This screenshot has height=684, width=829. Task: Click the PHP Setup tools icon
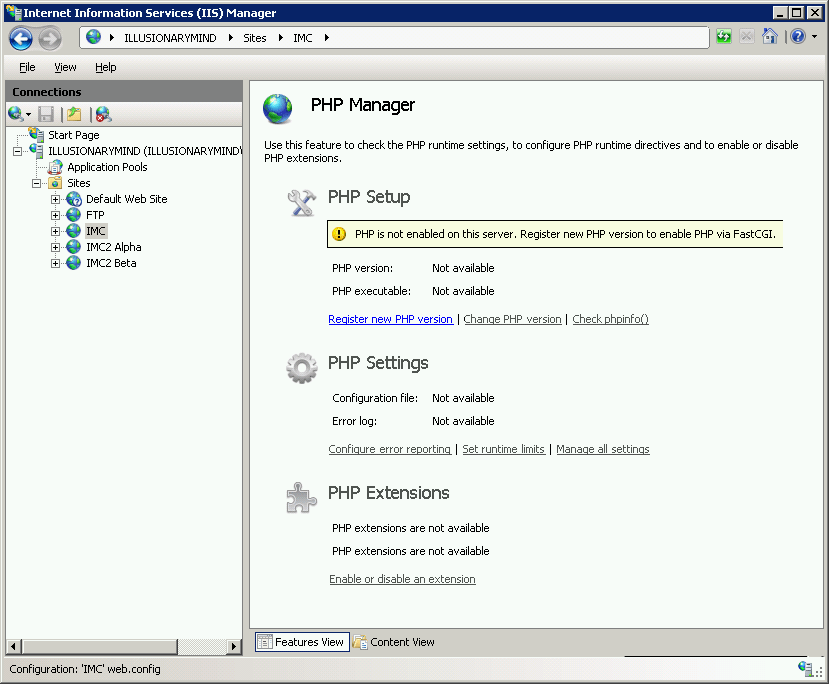point(302,203)
